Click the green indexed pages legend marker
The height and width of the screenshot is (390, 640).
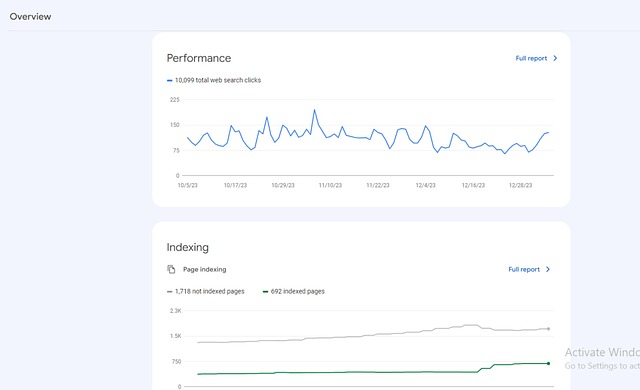point(265,292)
